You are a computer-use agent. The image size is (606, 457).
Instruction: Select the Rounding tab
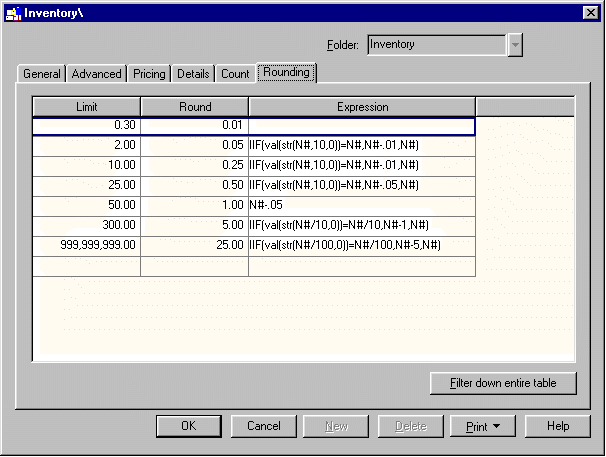[x=286, y=72]
